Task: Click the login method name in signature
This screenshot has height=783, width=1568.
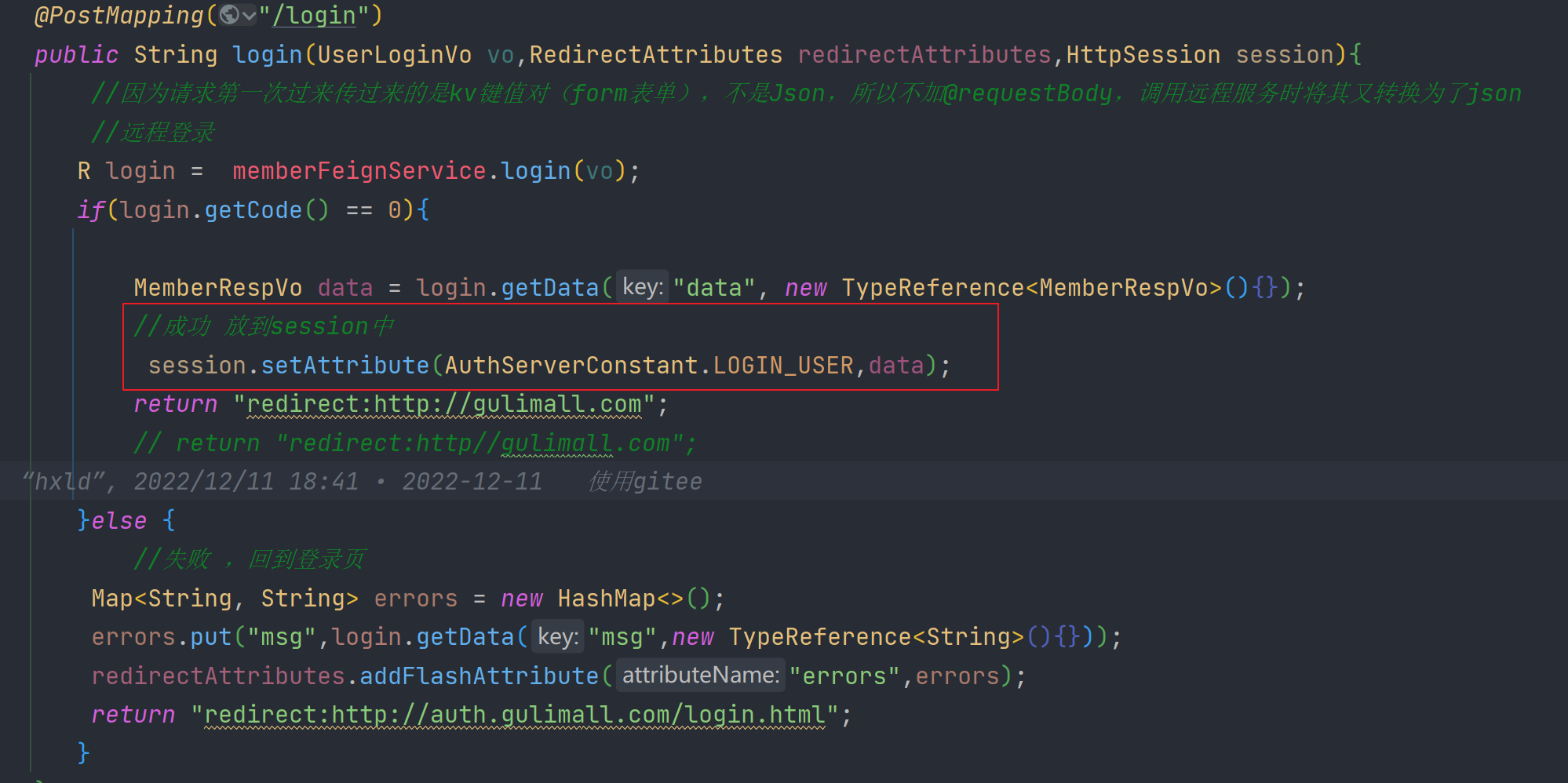Action: (268, 54)
